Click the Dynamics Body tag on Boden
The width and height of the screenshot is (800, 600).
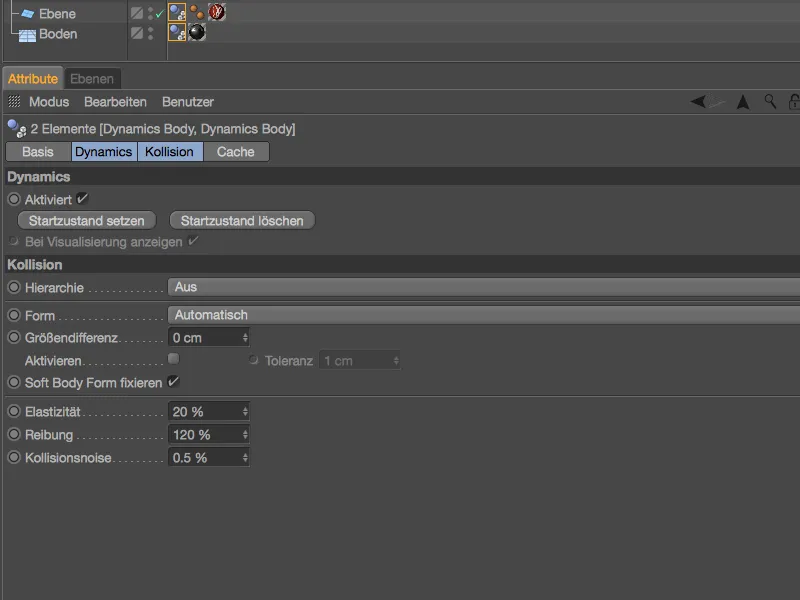[x=177, y=33]
